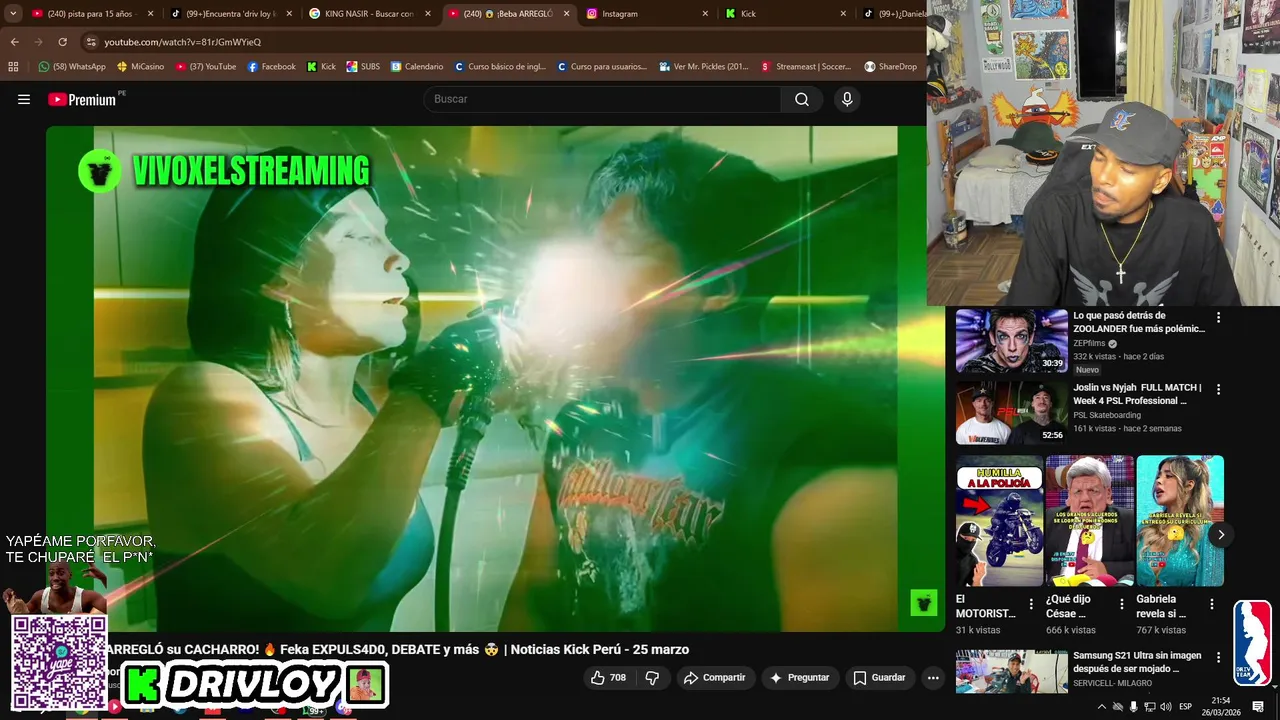Open options menu for Joslin vs Nyjah video
The height and width of the screenshot is (720, 1280).
pos(1218,389)
